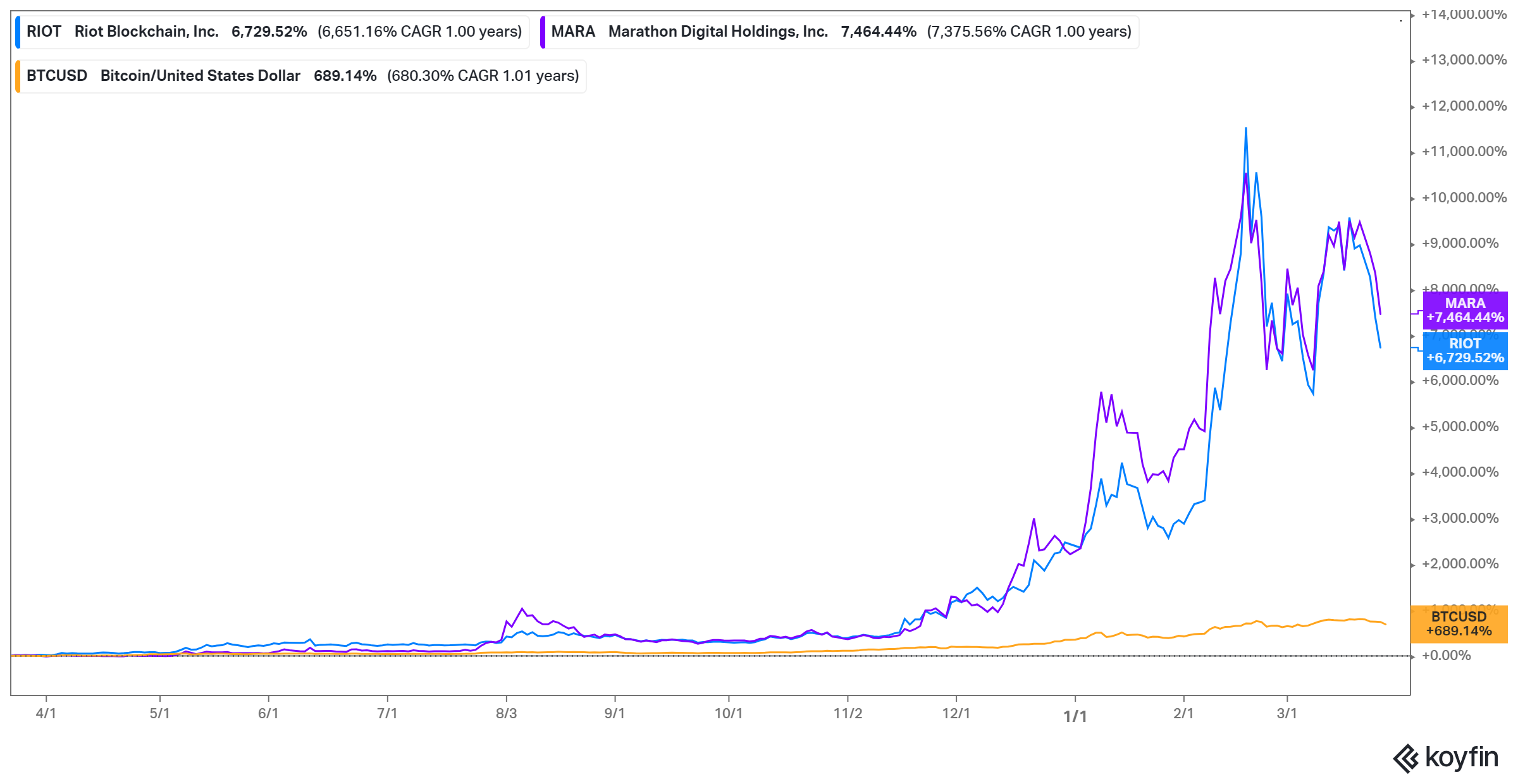Click the purple MARA color swatch
The image size is (1518, 784).
543,32
